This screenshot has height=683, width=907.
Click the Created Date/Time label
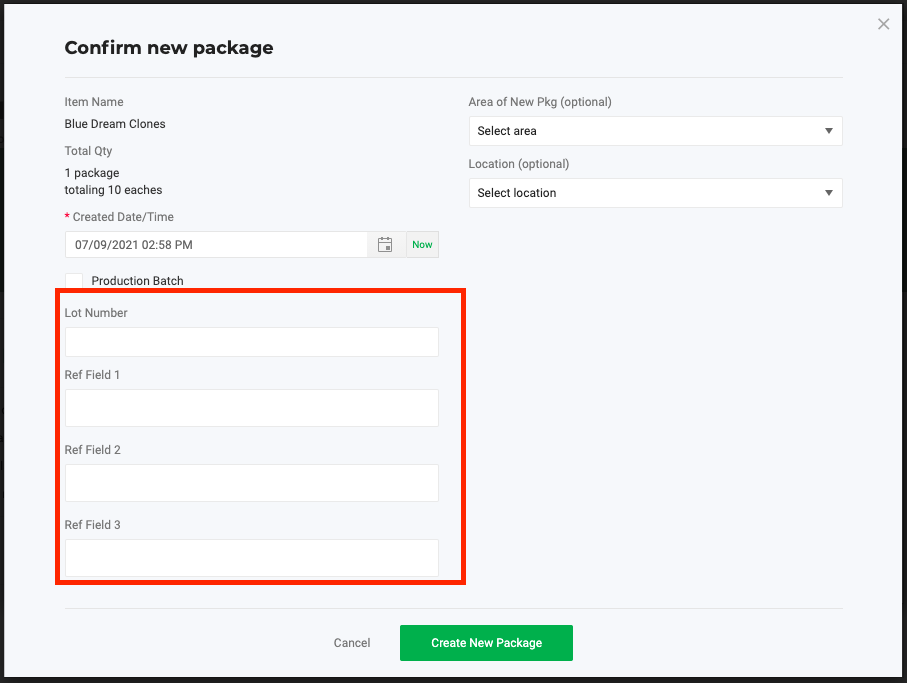(123, 217)
